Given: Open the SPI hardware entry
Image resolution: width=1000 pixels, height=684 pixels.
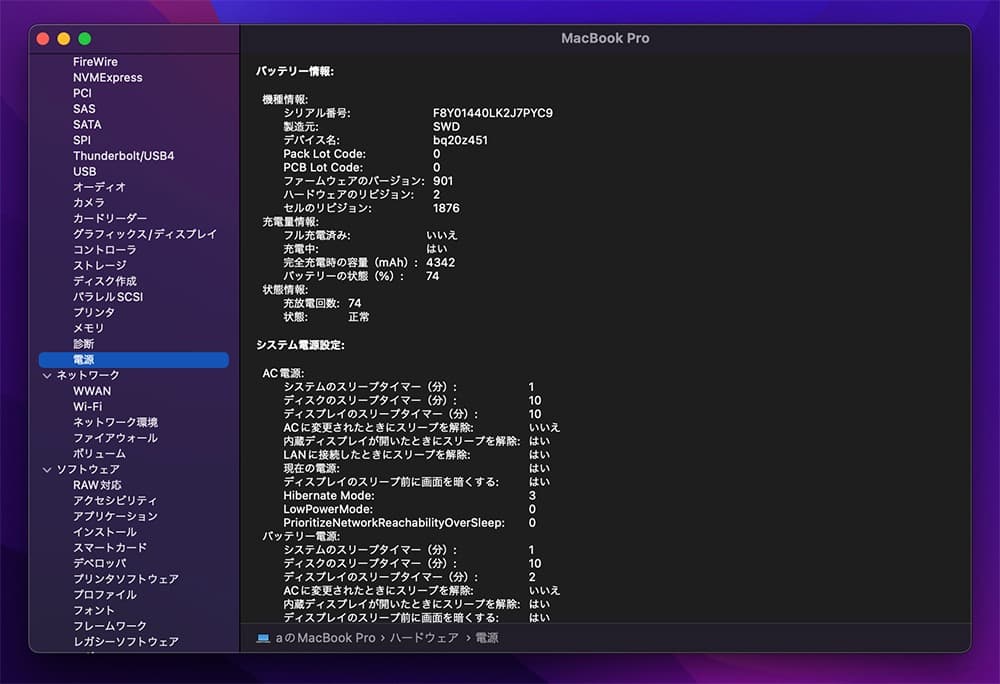Looking at the screenshot, I should tap(82, 140).
